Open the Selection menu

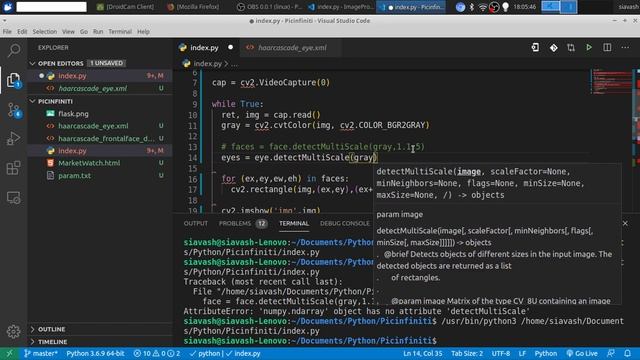[44, 31]
